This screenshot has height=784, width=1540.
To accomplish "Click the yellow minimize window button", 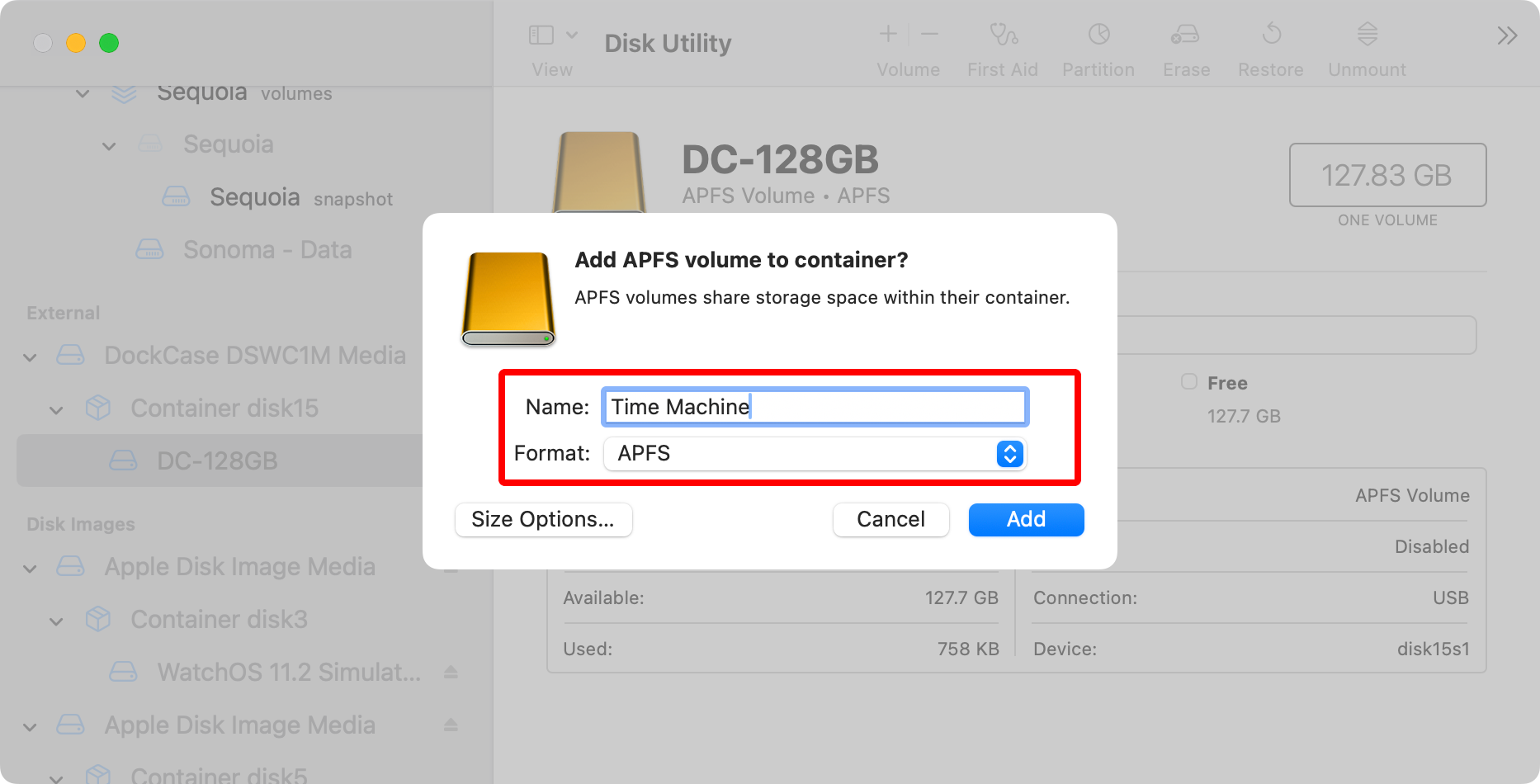I will click(x=76, y=43).
